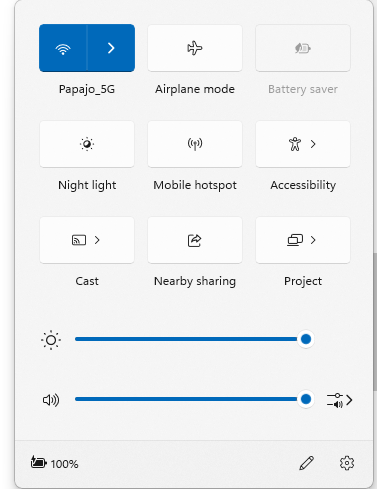Toggle Wi-Fi off using the wireless icon
Image resolution: width=377 pixels, height=489 pixels.
click(63, 48)
